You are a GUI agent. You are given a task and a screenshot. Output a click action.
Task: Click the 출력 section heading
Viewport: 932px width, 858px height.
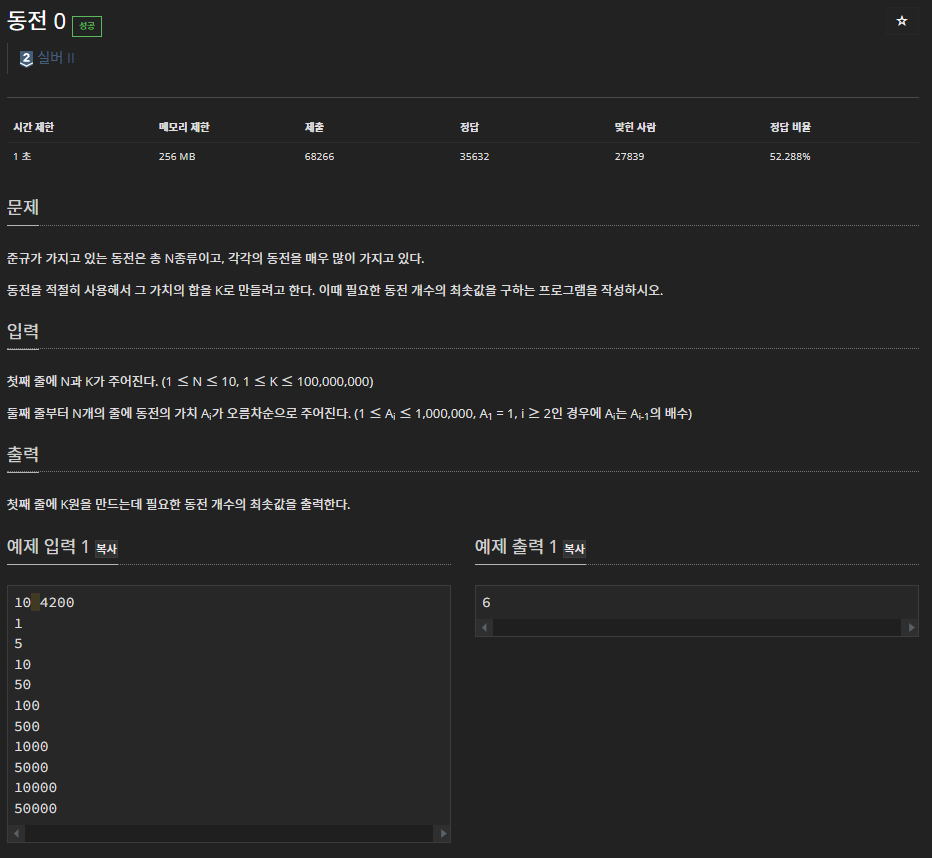22,454
